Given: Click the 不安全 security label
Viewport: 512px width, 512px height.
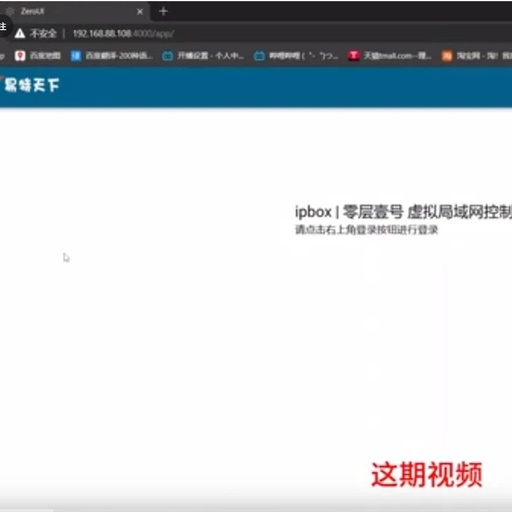Looking at the screenshot, I should 43,33.
